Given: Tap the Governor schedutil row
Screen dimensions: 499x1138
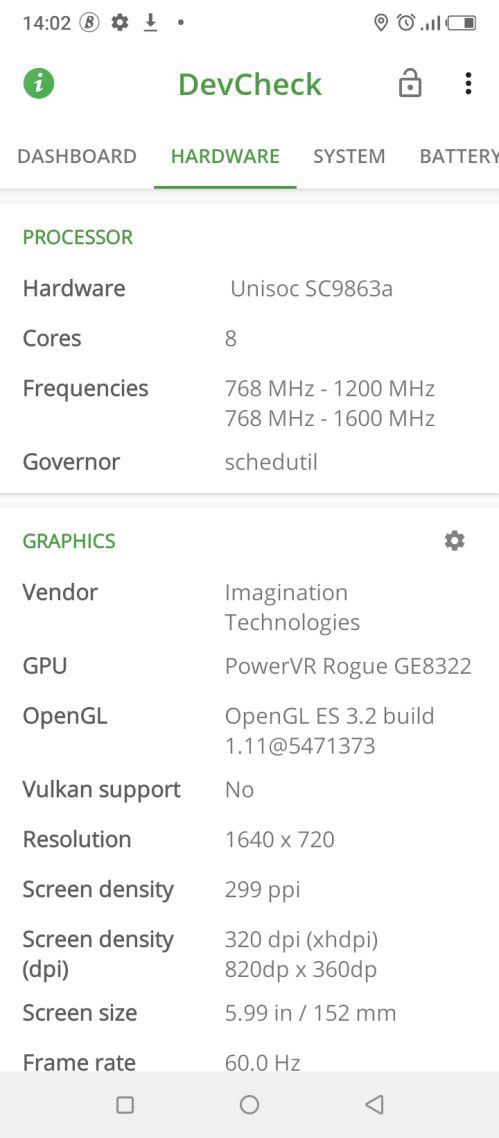Looking at the screenshot, I should pyautogui.click(x=250, y=462).
